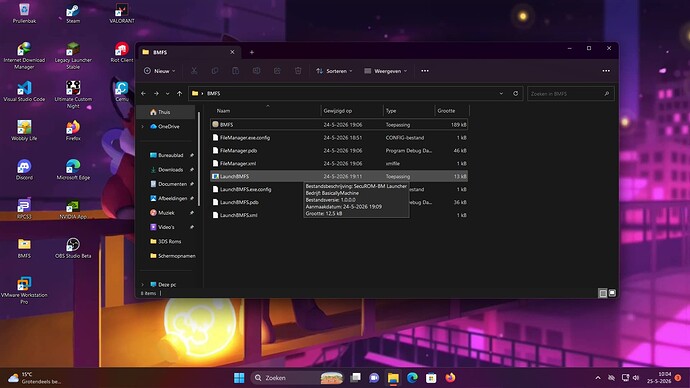This screenshot has height=388, width=690.
Task: Open the VALORANT desktop shortcut
Action: (122, 13)
